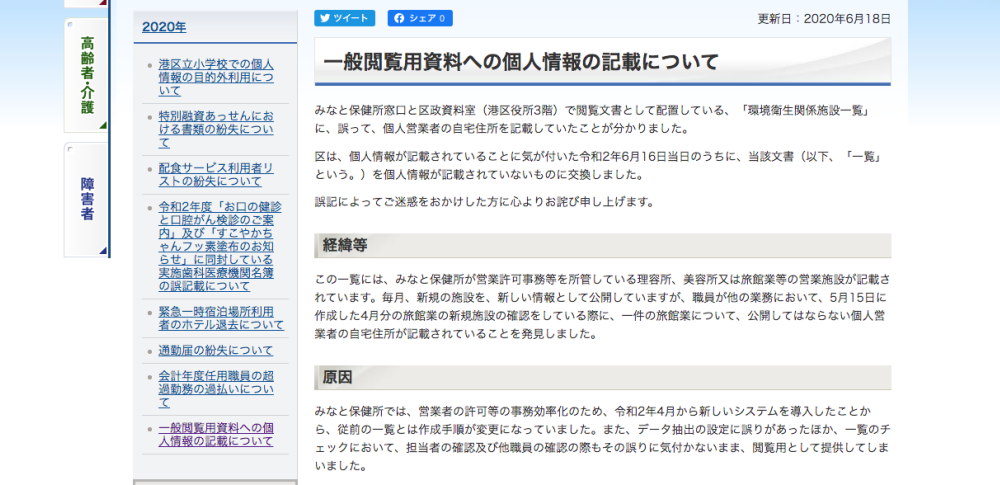Screen dimensions: 1000x485
Task: Click the Twitter bird icon
Action: (x=325, y=19)
